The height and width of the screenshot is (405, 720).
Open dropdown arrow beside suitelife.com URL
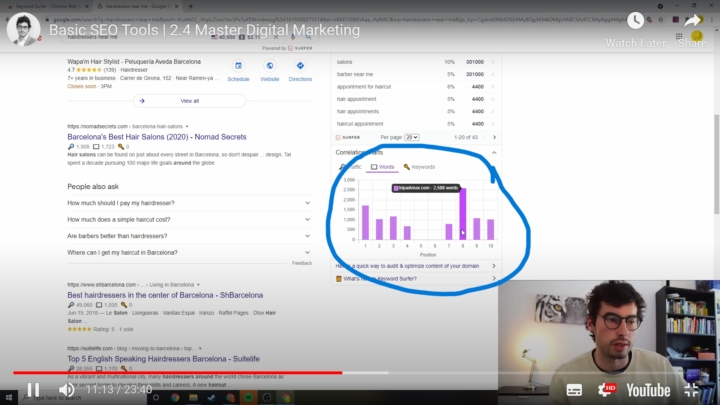point(200,349)
